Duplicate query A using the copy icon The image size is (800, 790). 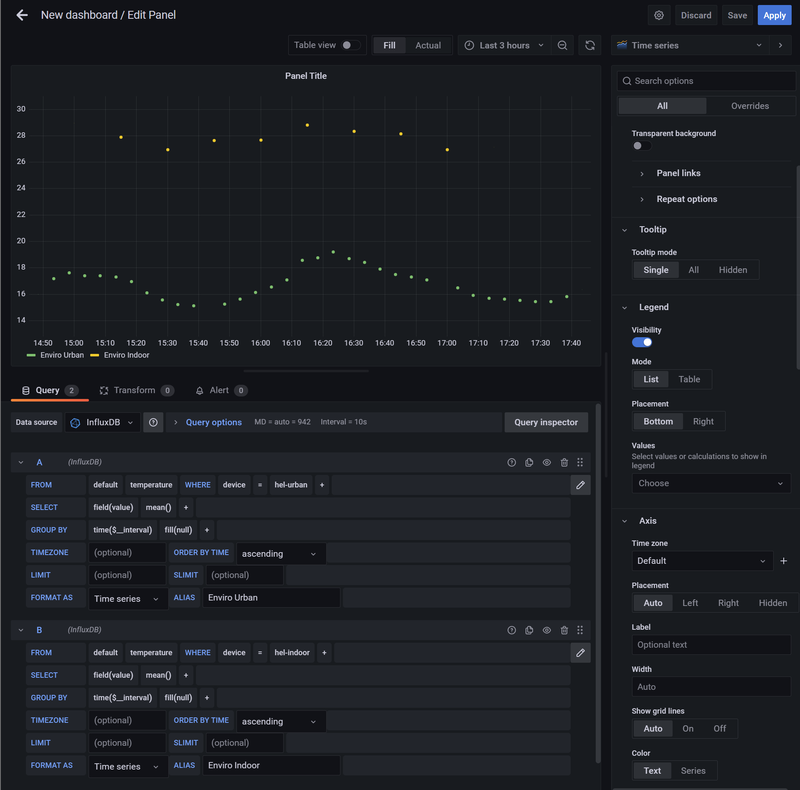[x=529, y=462]
